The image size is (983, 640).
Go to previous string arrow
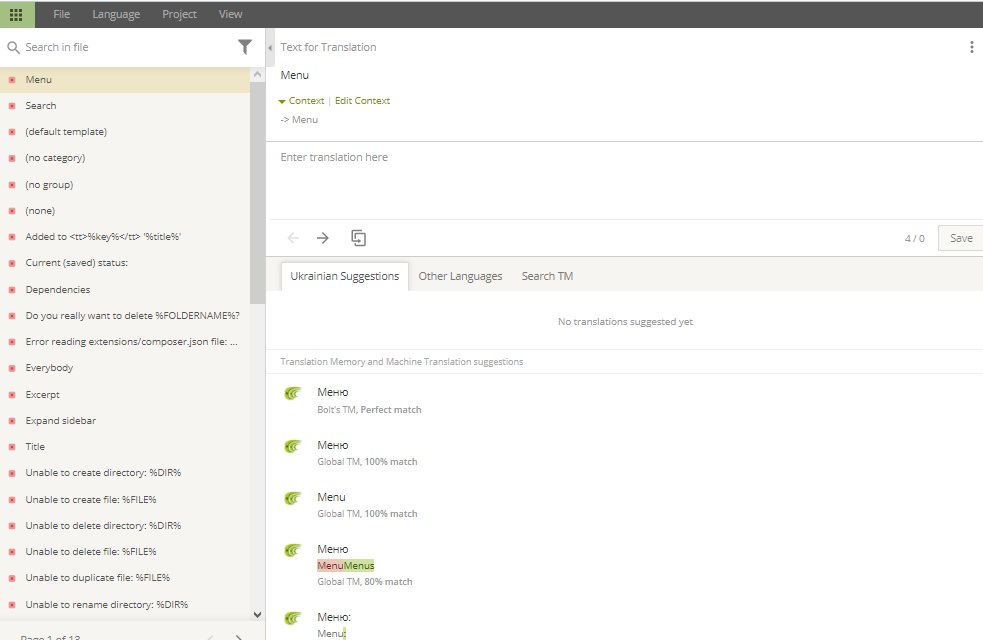(293, 238)
